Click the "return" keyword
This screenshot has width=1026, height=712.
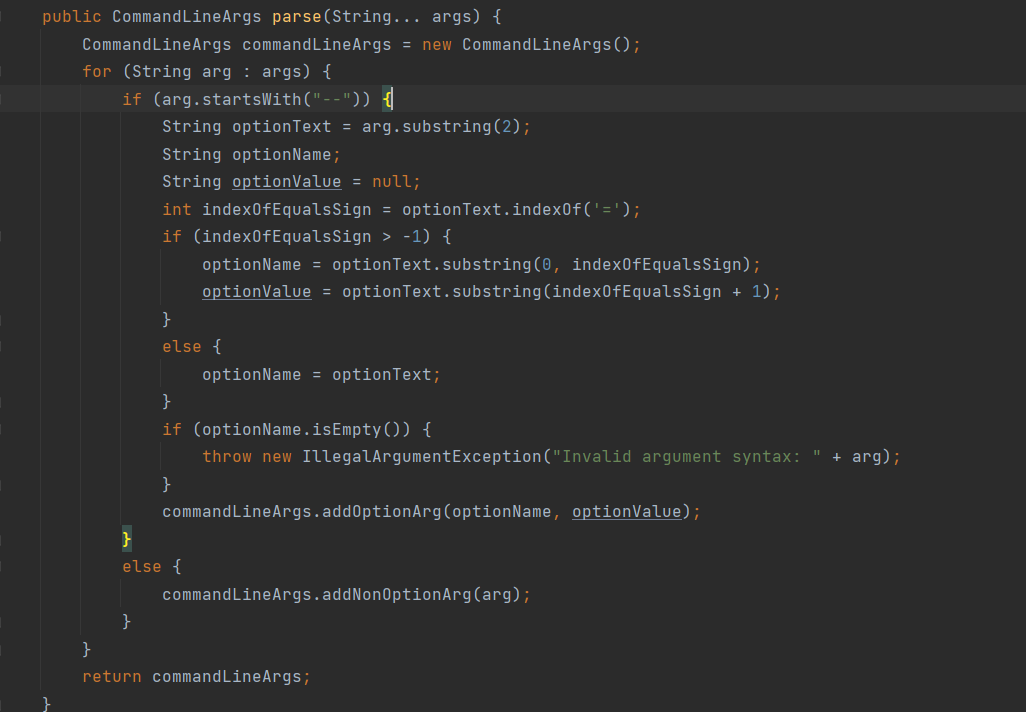[x=112, y=676]
